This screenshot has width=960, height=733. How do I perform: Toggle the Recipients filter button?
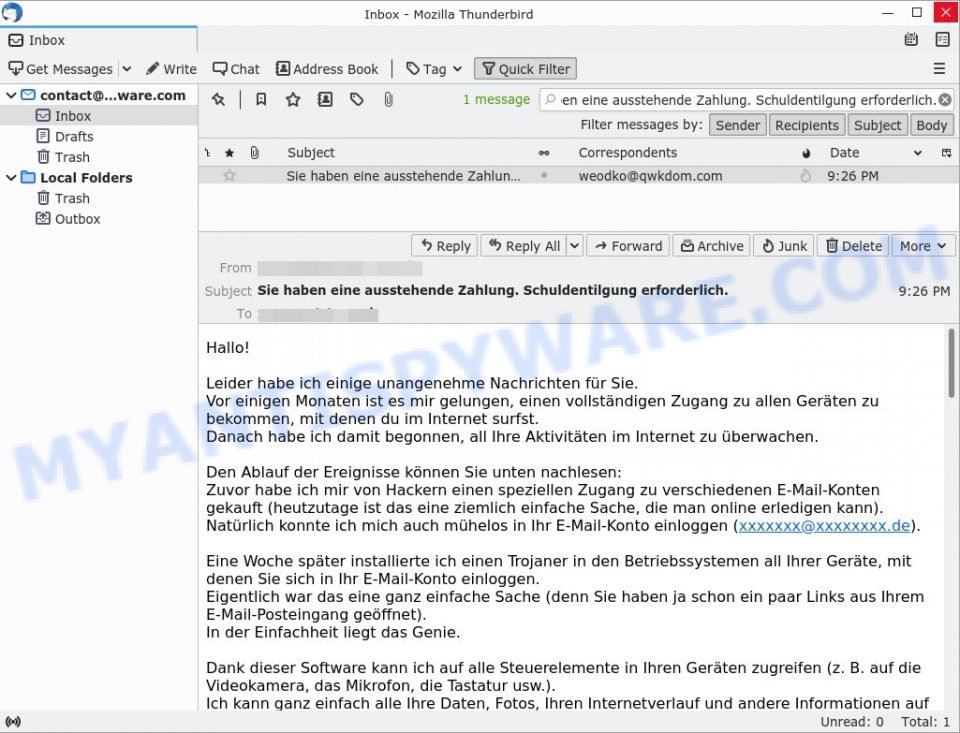tap(807, 125)
